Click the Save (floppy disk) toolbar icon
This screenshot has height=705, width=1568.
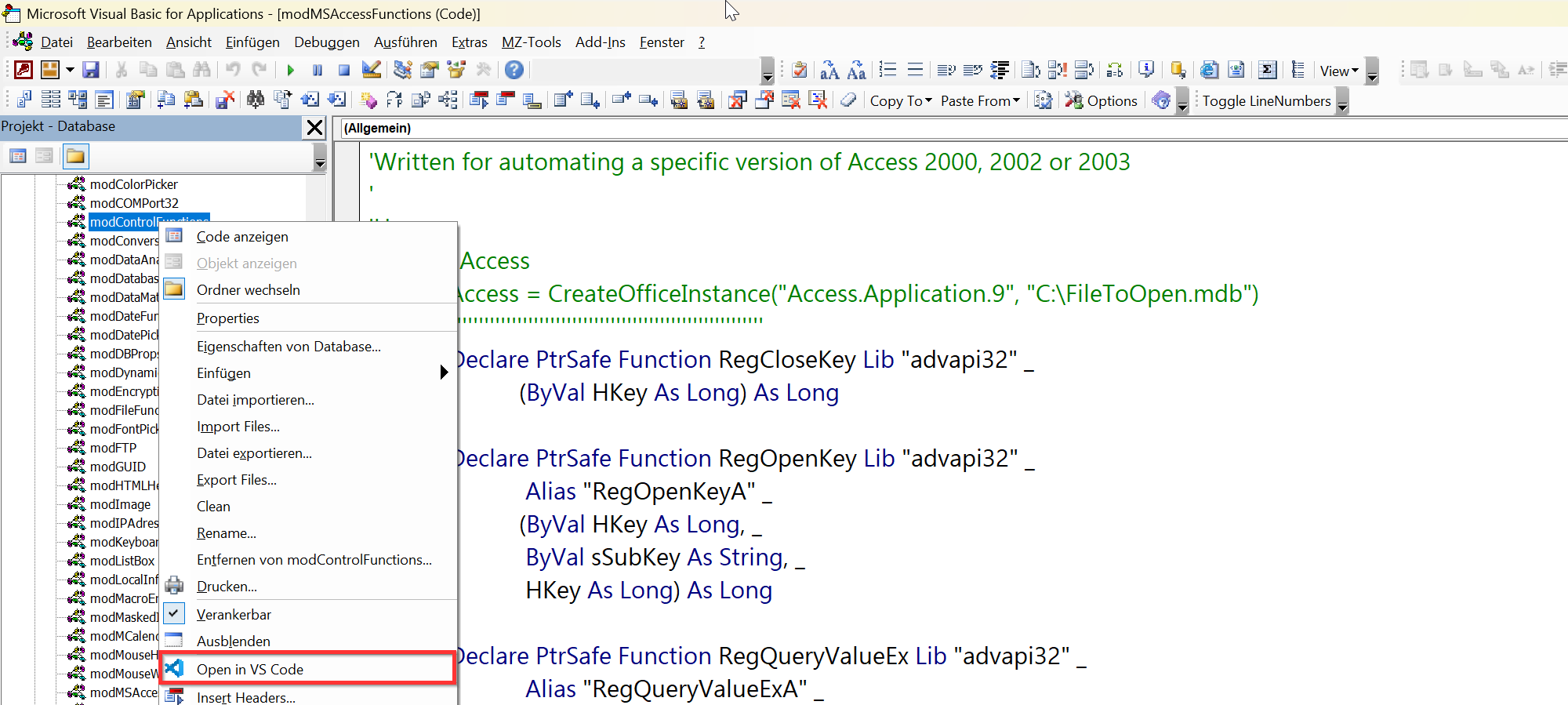point(91,70)
